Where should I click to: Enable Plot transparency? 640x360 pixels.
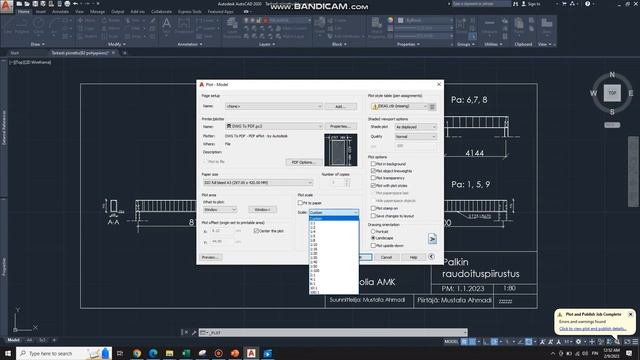coord(373,178)
